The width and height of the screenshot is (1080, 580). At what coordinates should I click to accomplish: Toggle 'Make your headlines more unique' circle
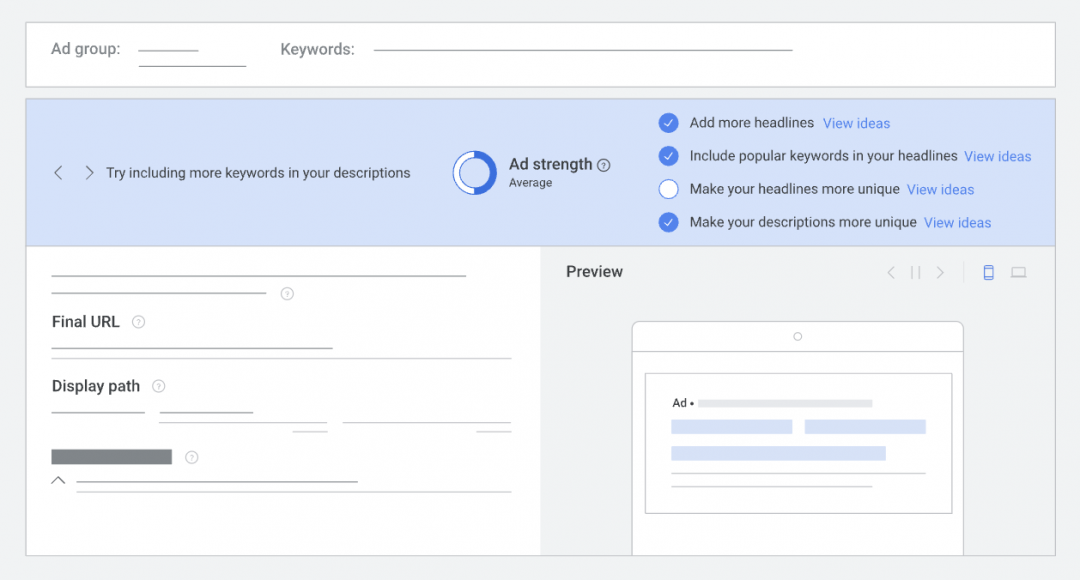pyautogui.click(x=669, y=189)
